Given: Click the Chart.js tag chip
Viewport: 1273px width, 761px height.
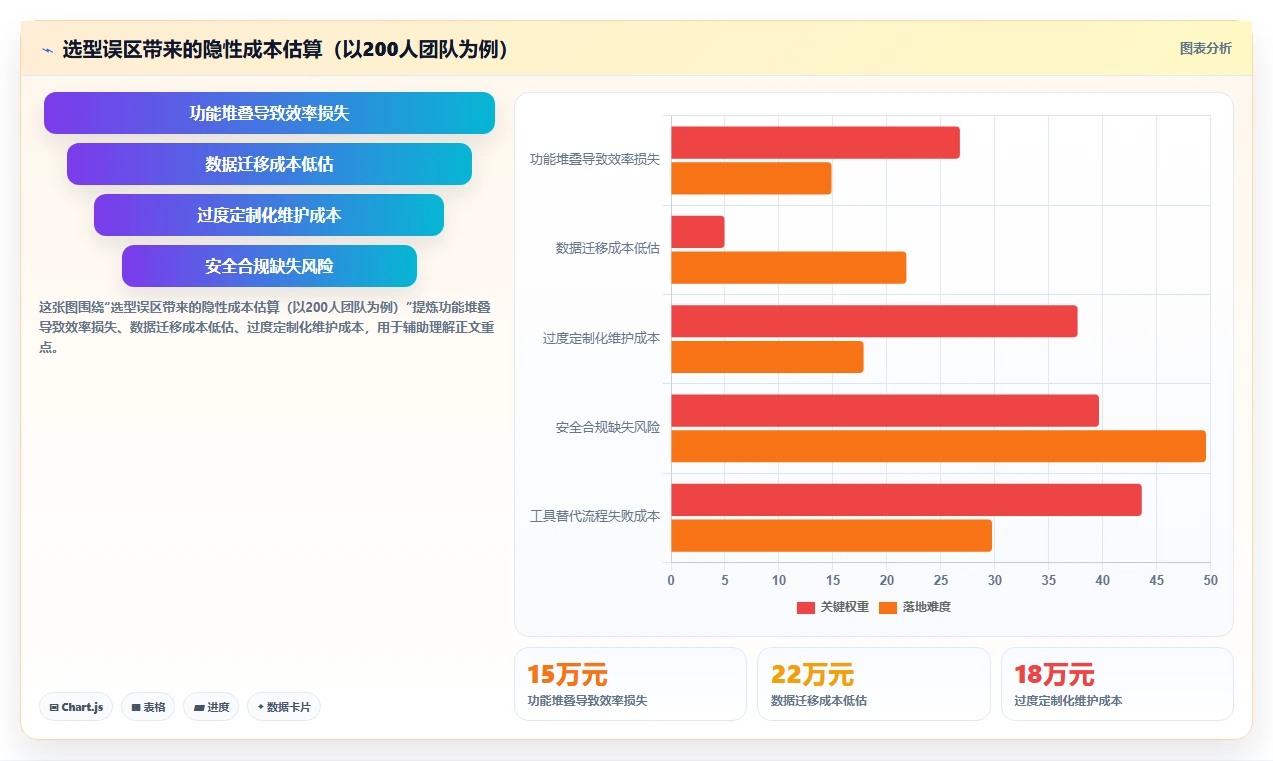Looking at the screenshot, I should point(77,707).
